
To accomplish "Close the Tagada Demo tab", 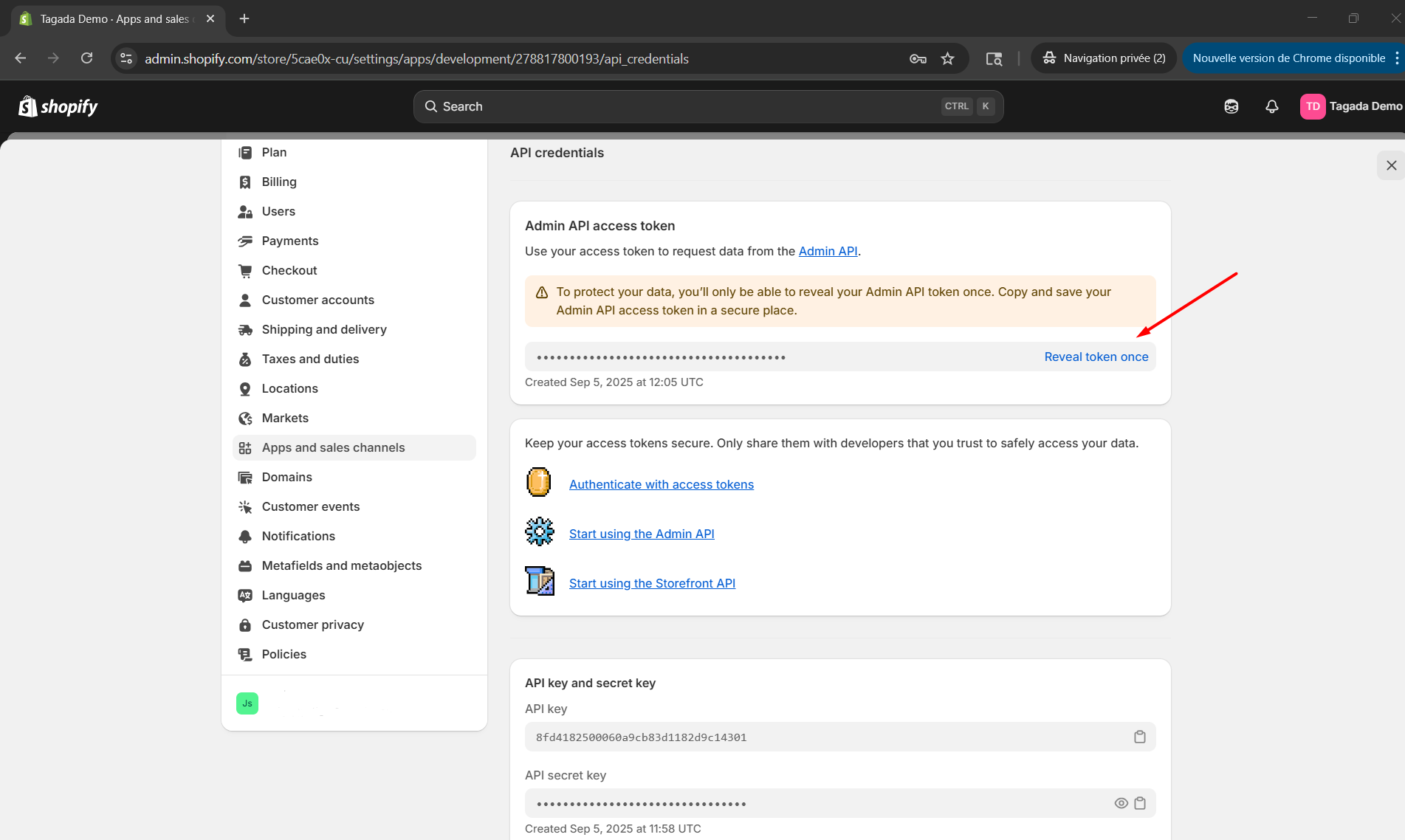I will pos(210,18).
